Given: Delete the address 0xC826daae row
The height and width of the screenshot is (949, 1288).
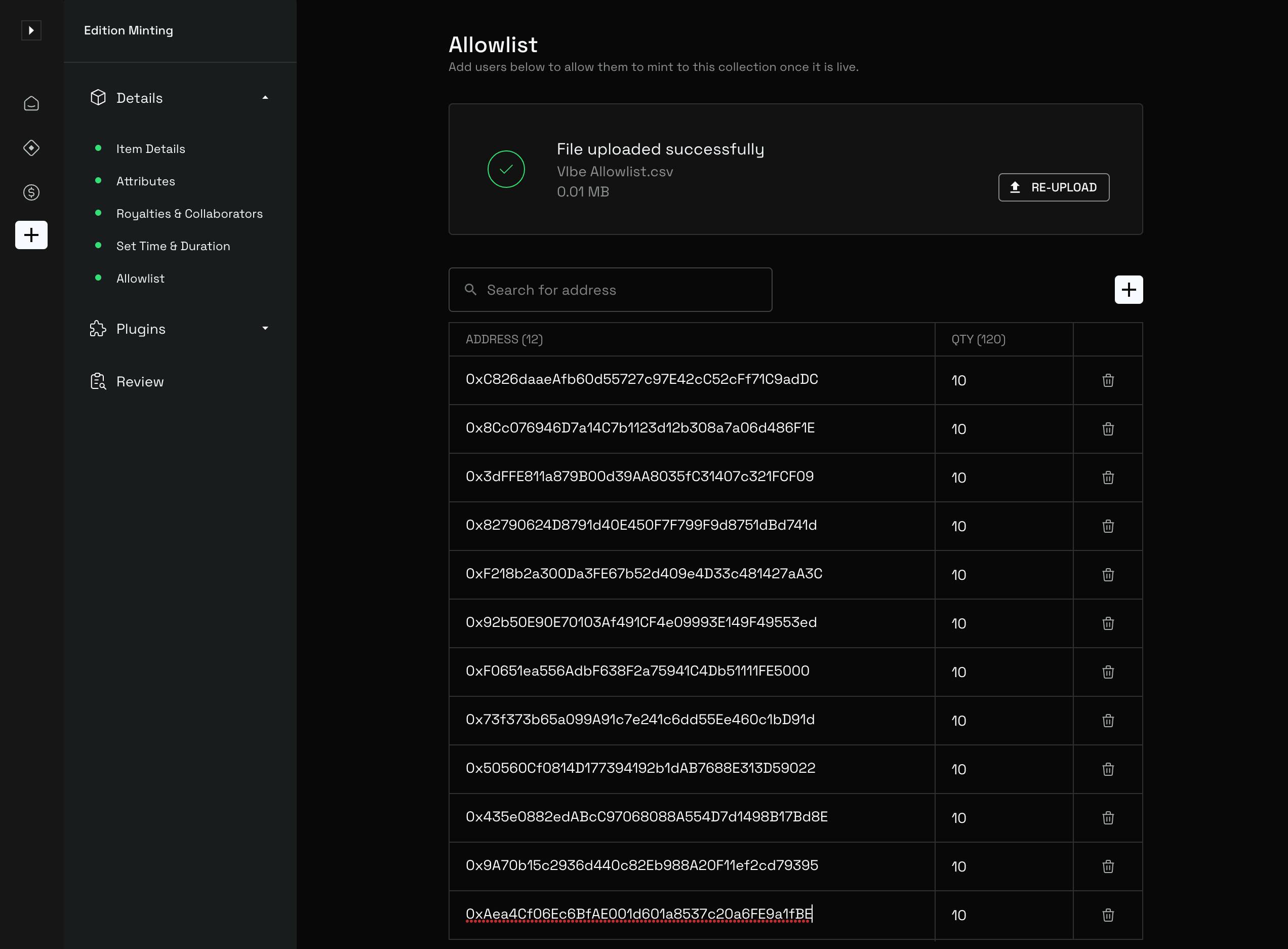Looking at the screenshot, I should coord(1107,380).
